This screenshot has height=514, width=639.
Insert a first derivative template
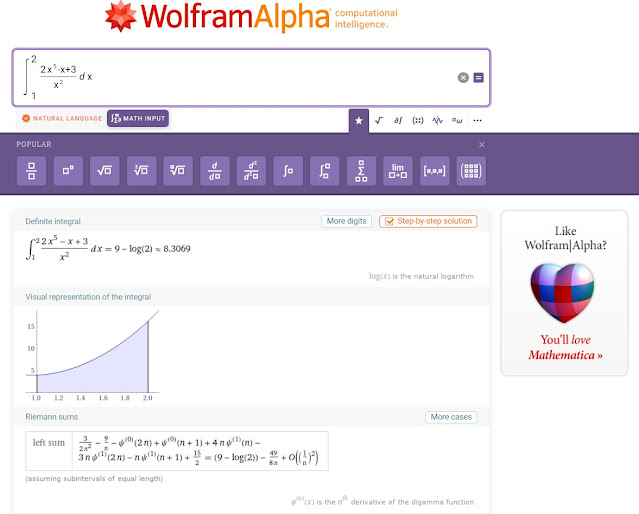pyautogui.click(x=215, y=171)
